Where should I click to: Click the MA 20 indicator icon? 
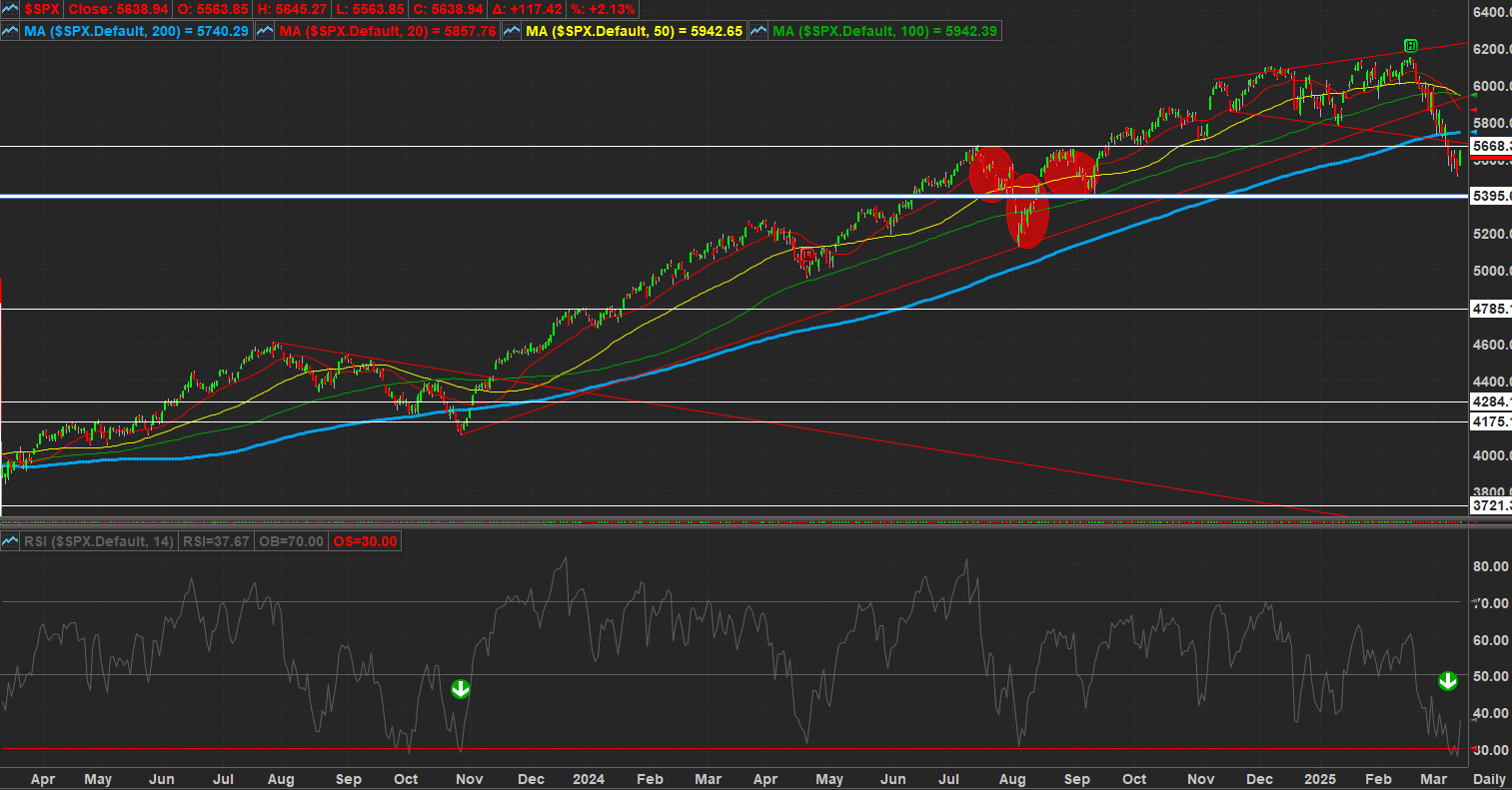coord(265,31)
